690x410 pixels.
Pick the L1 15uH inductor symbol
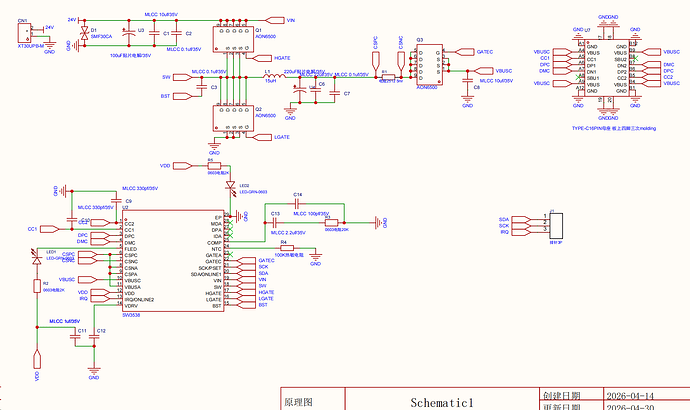pos(274,76)
